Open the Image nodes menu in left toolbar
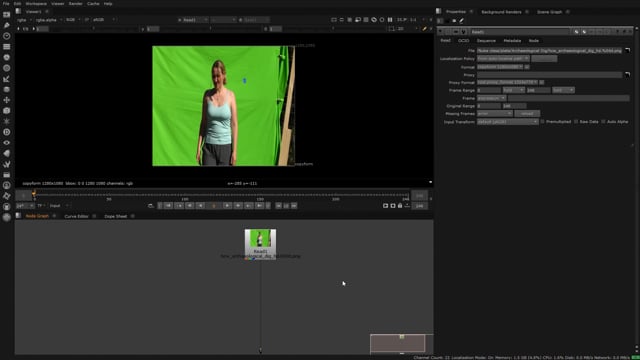This screenshot has width=640, height=360. click(x=7, y=15)
